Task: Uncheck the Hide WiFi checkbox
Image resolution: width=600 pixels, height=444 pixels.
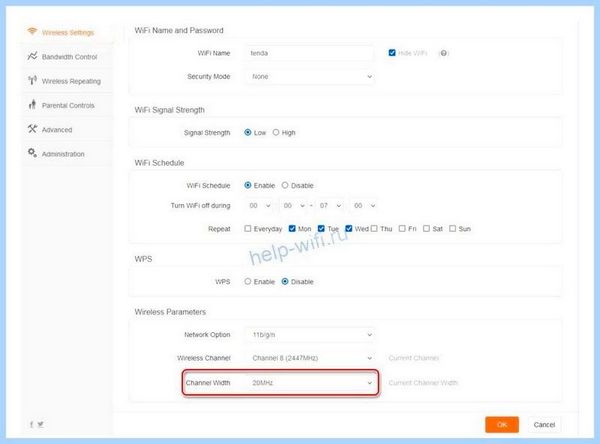Action: 392,53
